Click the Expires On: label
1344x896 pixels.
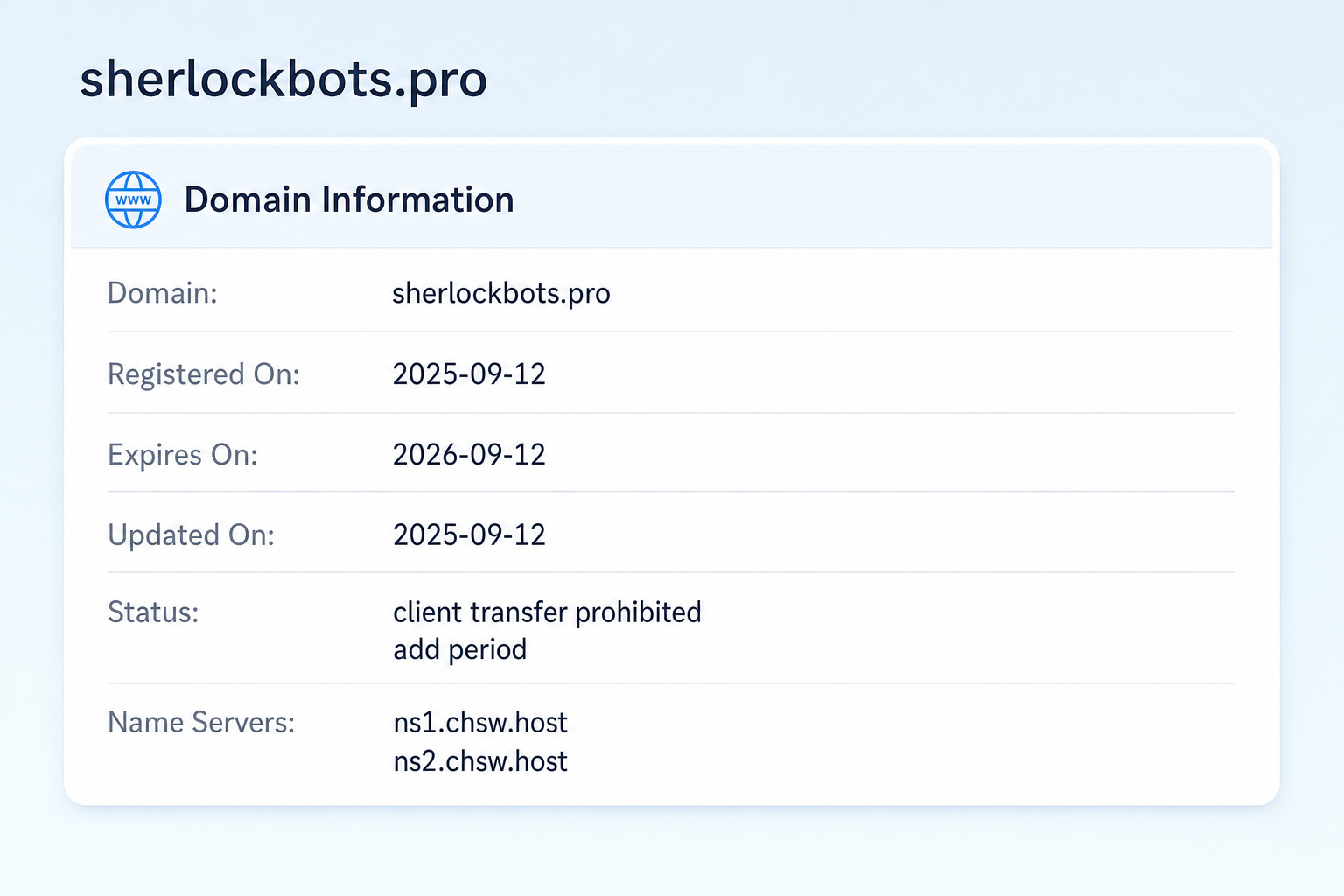tap(183, 455)
